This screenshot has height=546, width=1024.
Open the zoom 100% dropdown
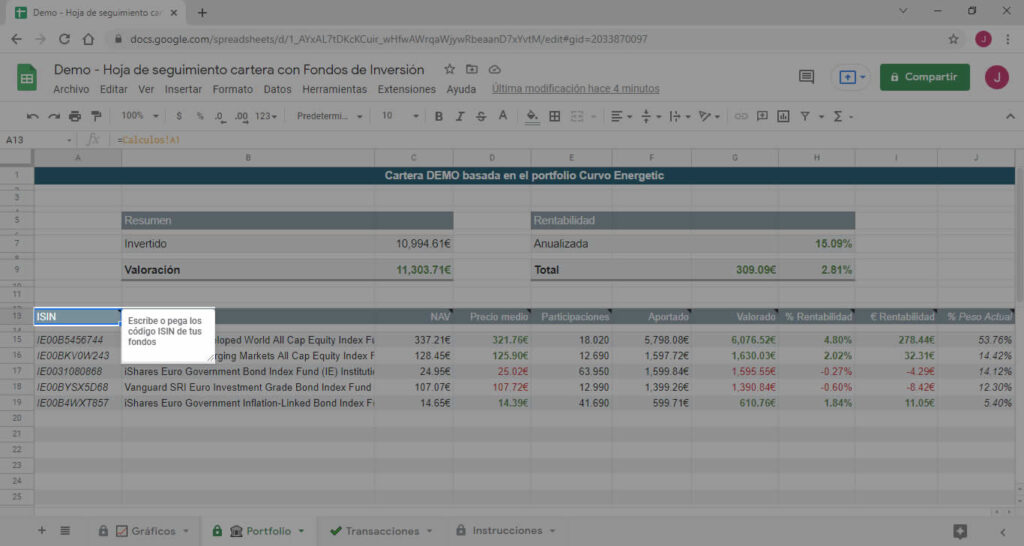coord(140,116)
